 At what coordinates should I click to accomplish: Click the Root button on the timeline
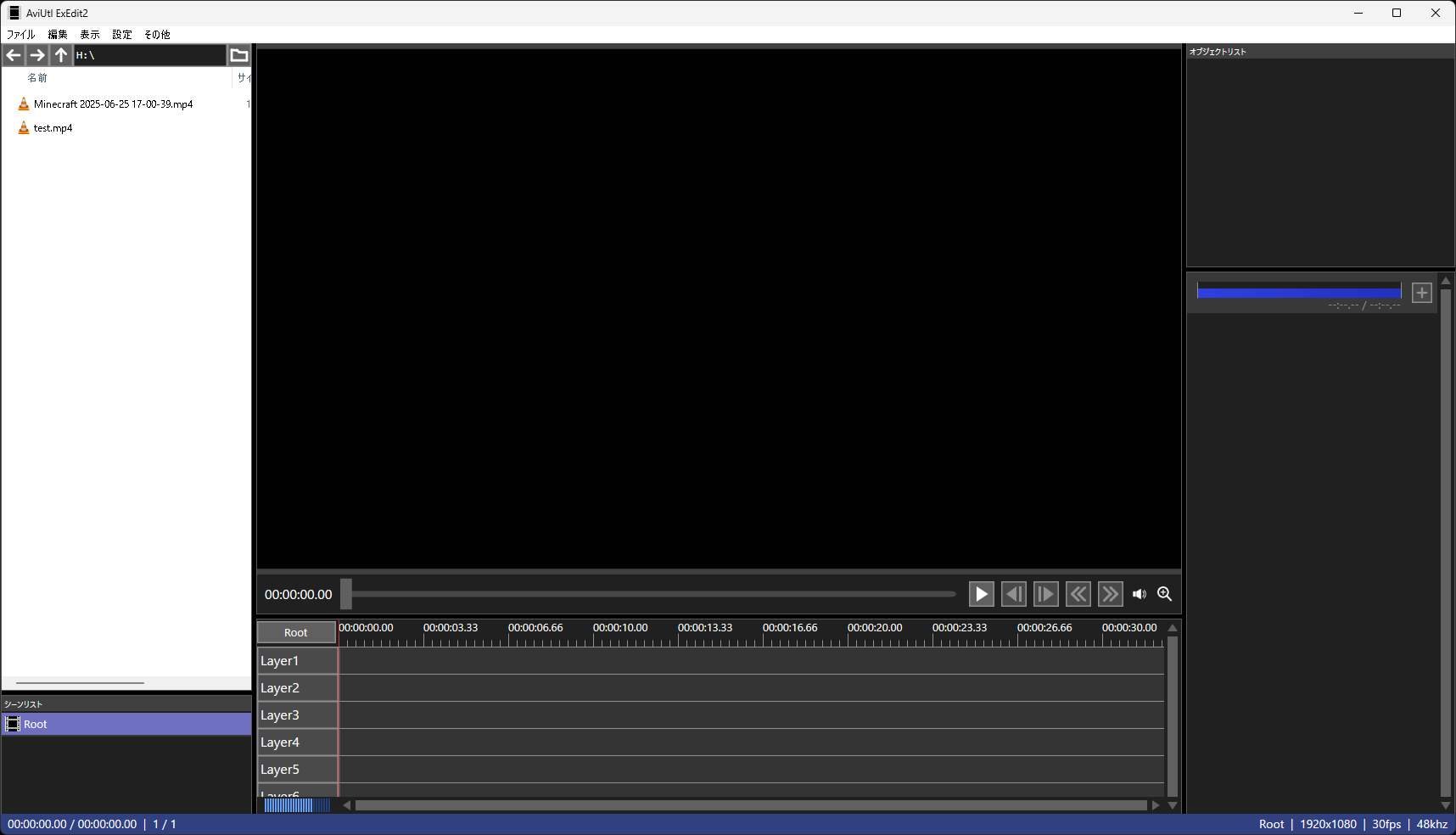pyautogui.click(x=296, y=632)
